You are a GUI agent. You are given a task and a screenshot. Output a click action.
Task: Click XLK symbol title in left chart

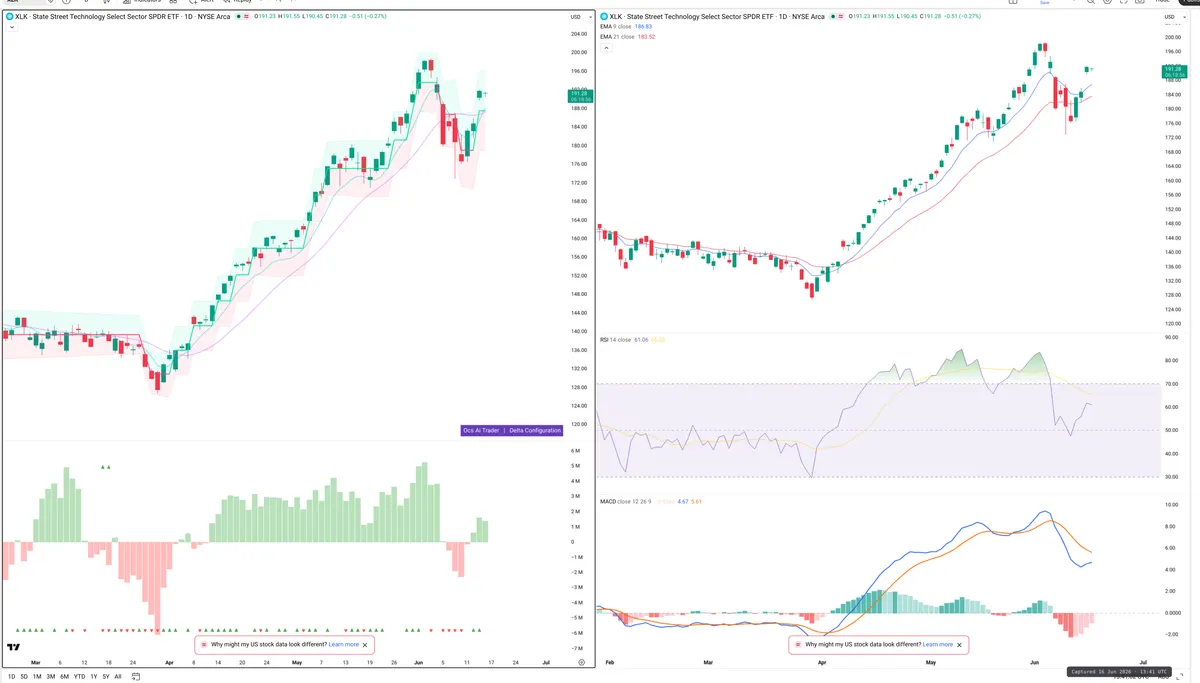click(x=122, y=17)
